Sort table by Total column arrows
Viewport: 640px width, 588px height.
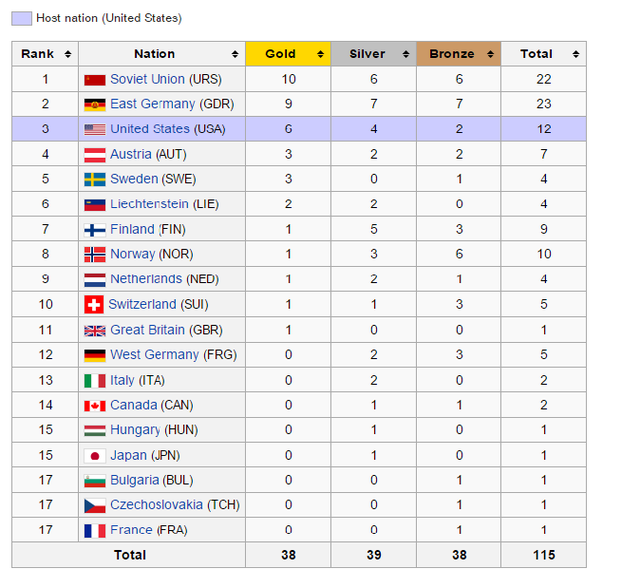pyautogui.click(x=577, y=54)
